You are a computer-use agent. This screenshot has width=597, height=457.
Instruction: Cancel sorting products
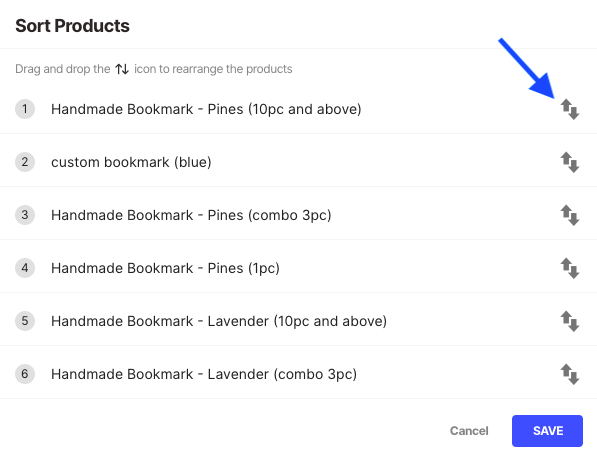(x=469, y=431)
